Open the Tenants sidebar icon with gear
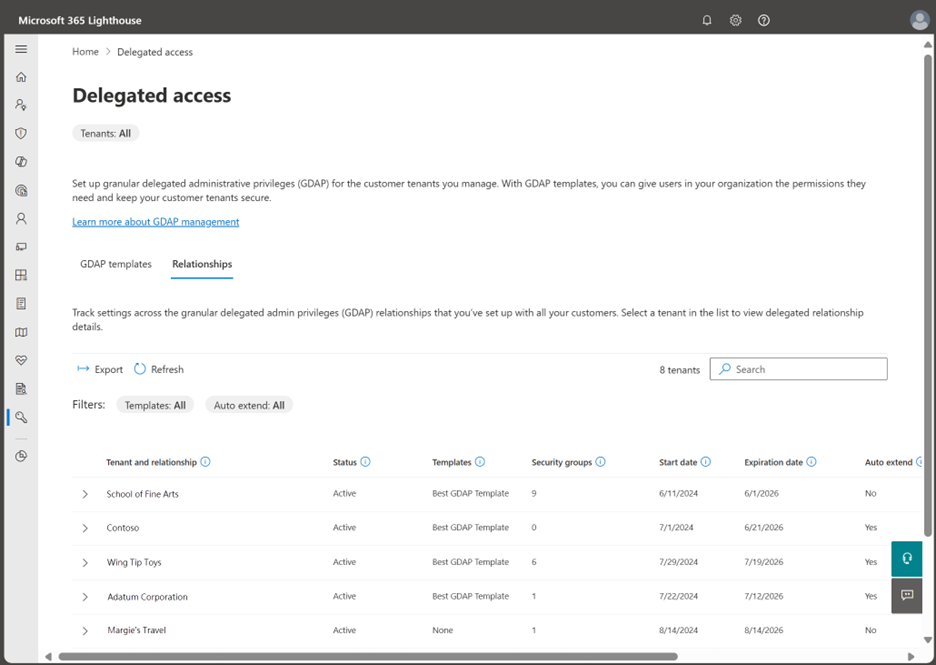Image resolution: width=936 pixels, height=665 pixels. [21, 105]
